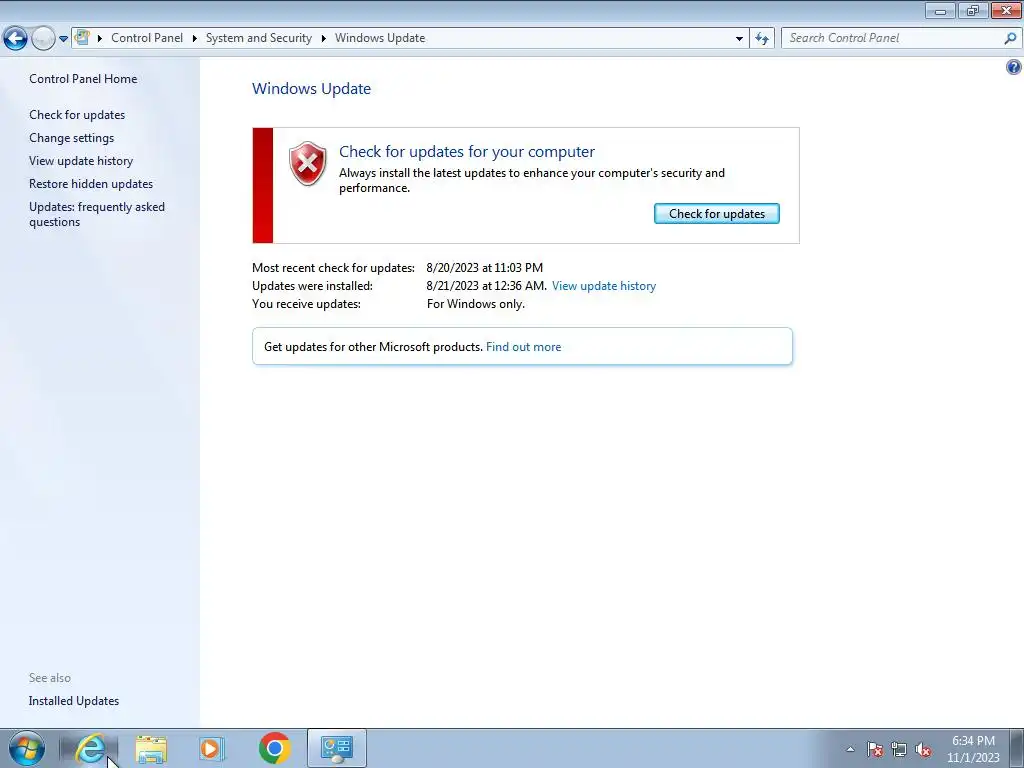This screenshot has height=768, width=1024.
Task: Launch Windows Media Player from taskbar
Action: pos(212,748)
